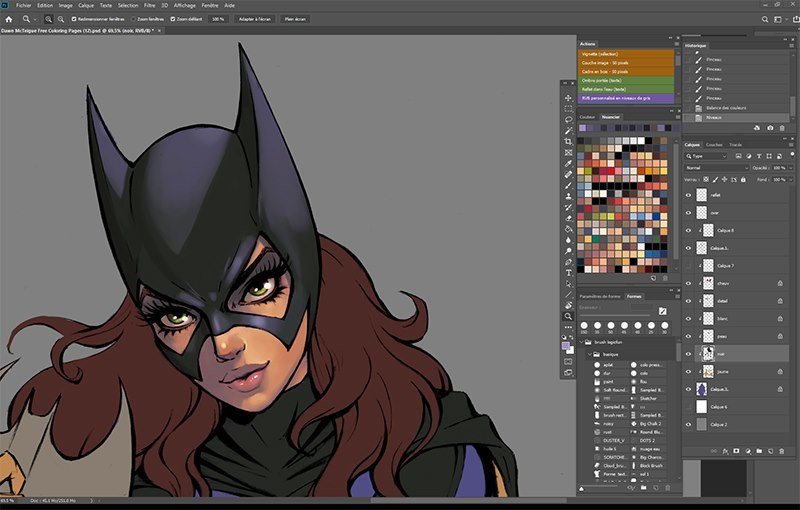This screenshot has width=800, height=510.
Task: Click the Home icon in options bar
Action: pos(9,19)
